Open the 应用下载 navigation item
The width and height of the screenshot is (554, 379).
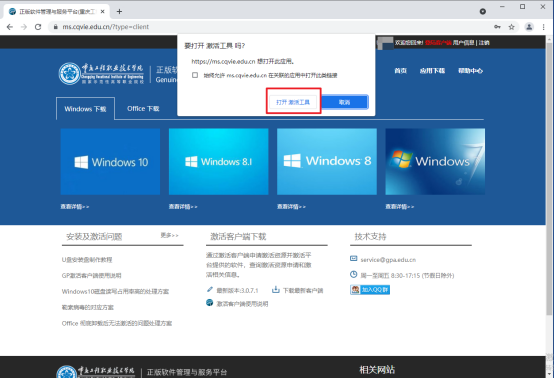[432, 71]
